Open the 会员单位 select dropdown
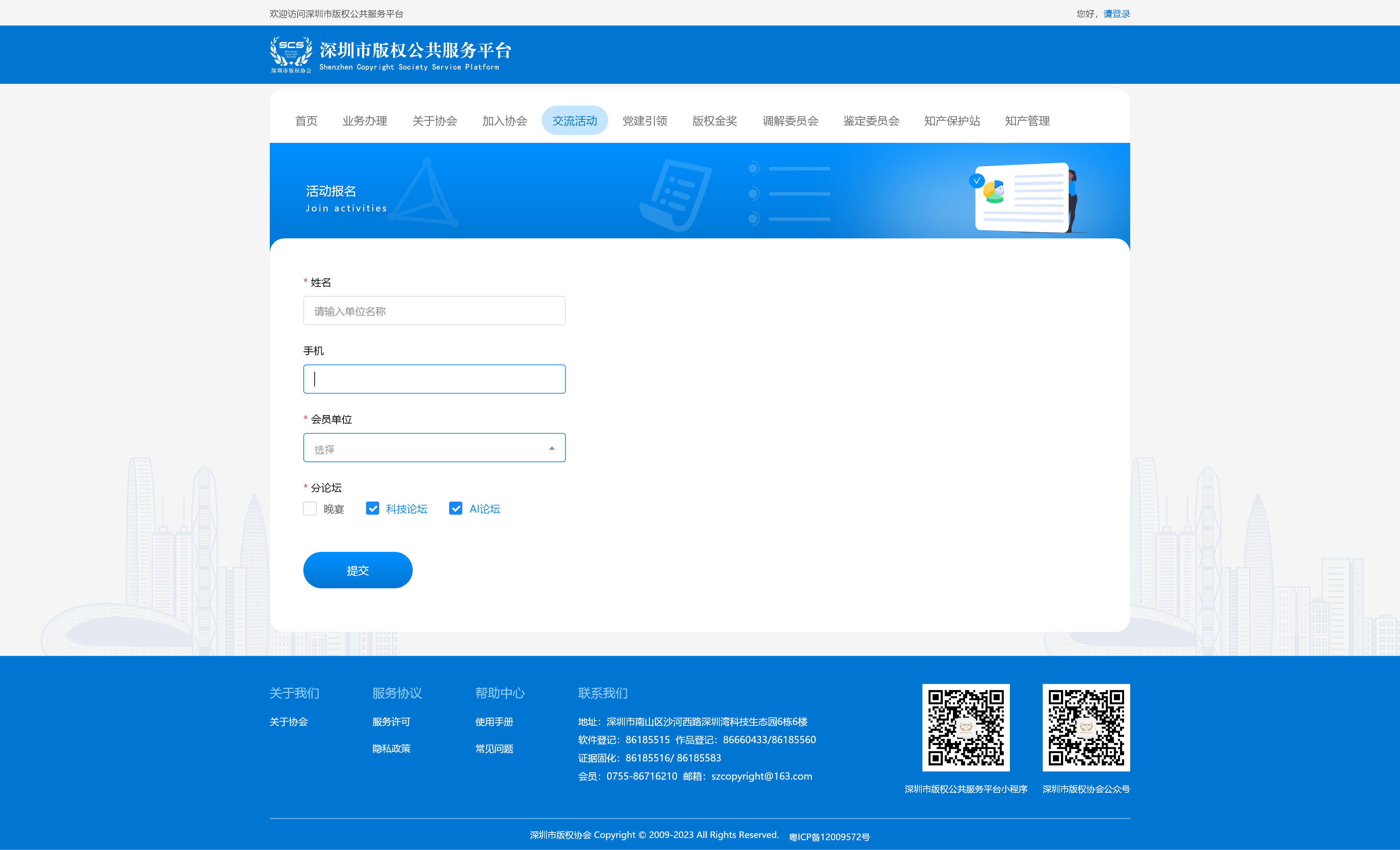 pyautogui.click(x=434, y=448)
